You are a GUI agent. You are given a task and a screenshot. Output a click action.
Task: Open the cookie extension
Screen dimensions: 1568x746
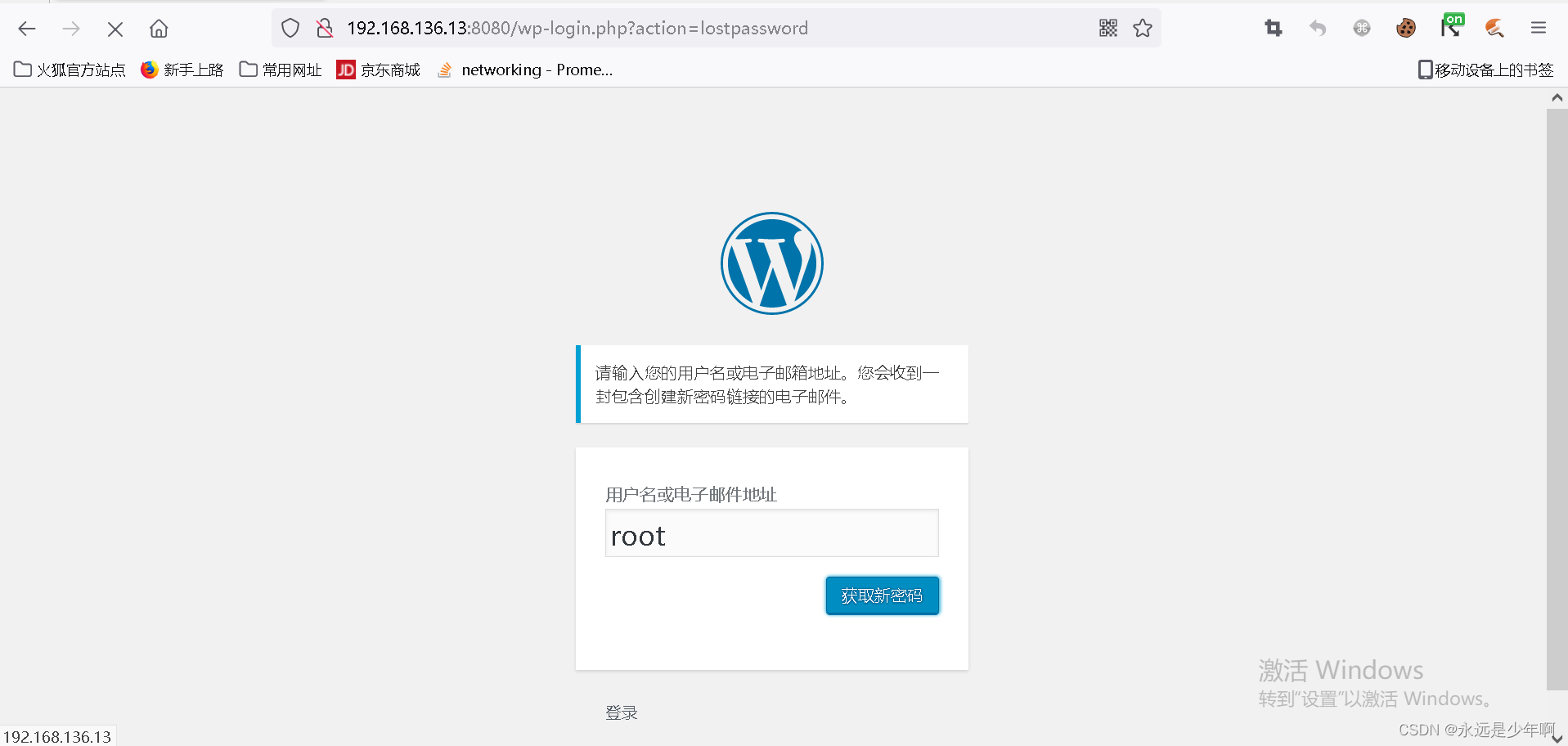click(1406, 29)
